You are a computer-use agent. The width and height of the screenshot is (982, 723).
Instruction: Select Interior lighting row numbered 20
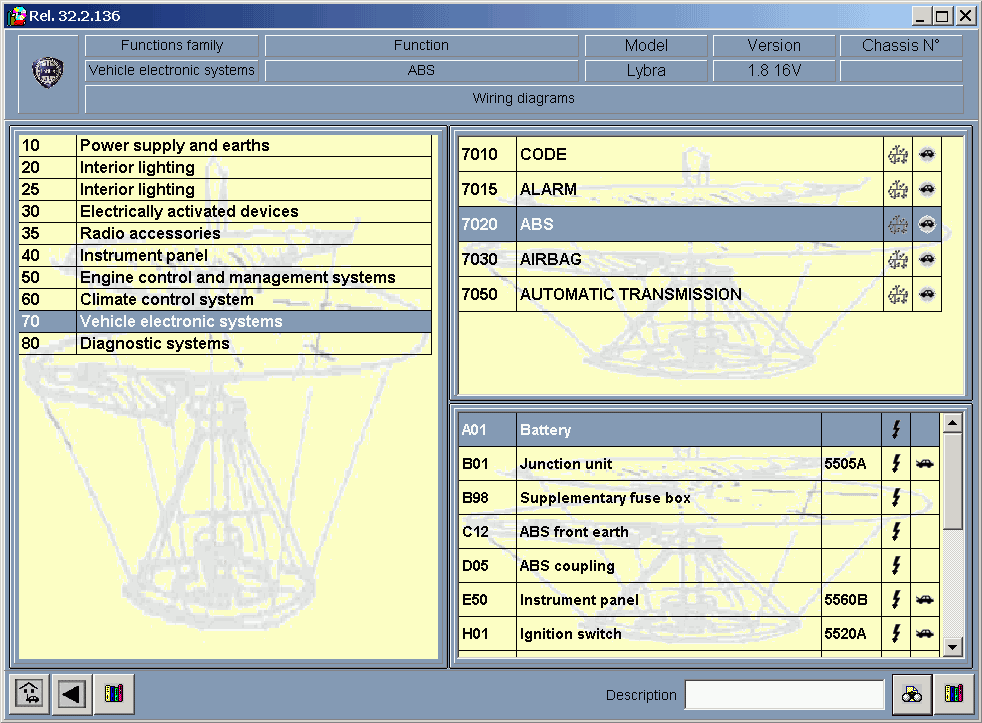click(x=225, y=167)
